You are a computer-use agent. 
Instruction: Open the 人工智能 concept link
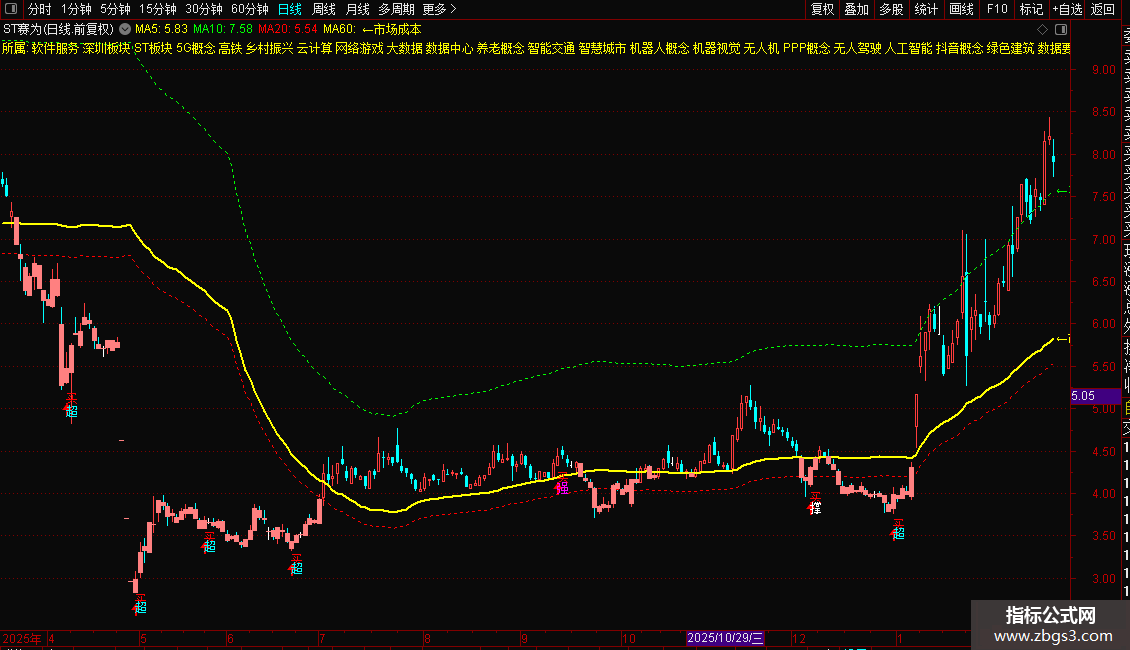[908, 48]
